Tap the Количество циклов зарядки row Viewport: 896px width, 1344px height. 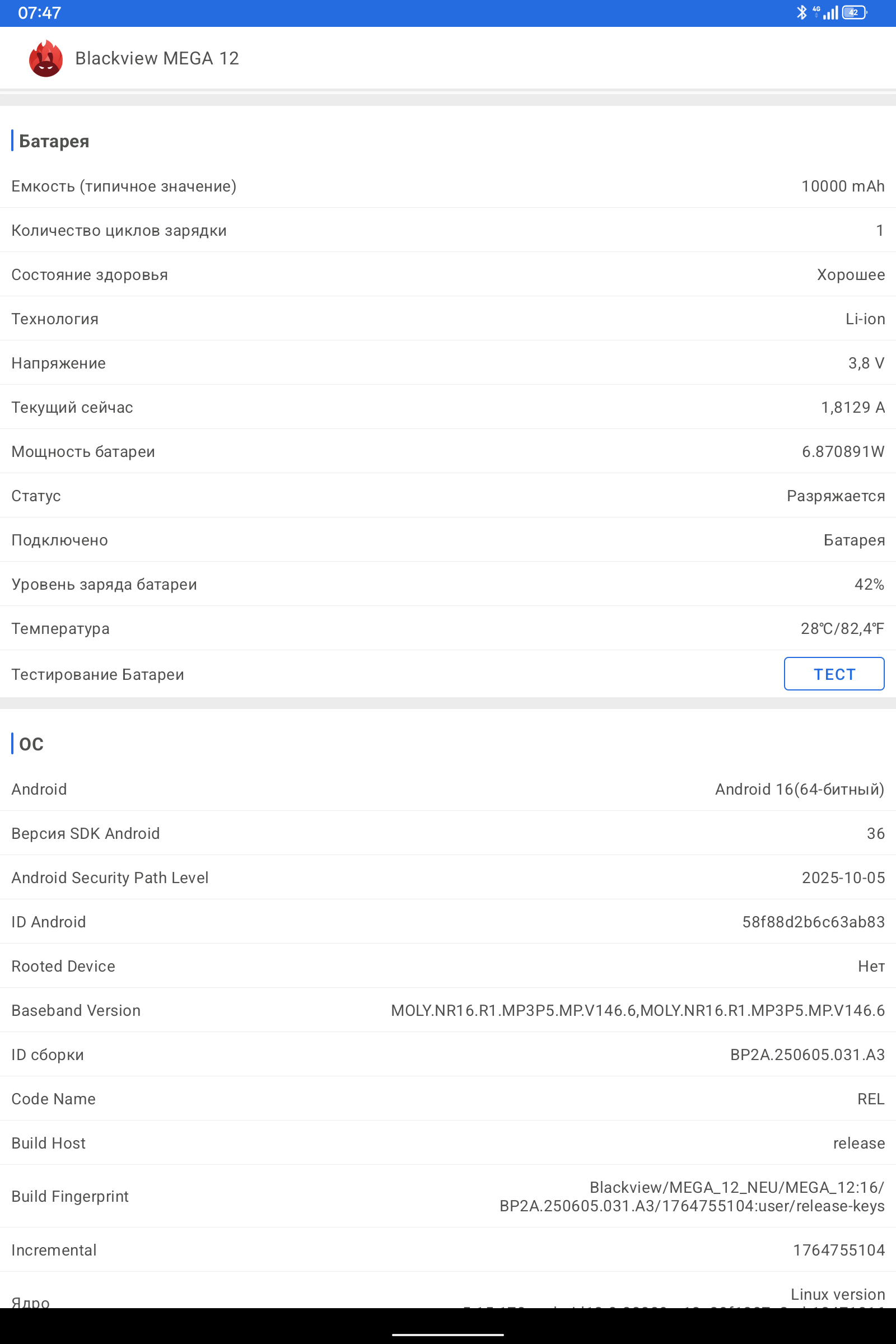tap(448, 230)
